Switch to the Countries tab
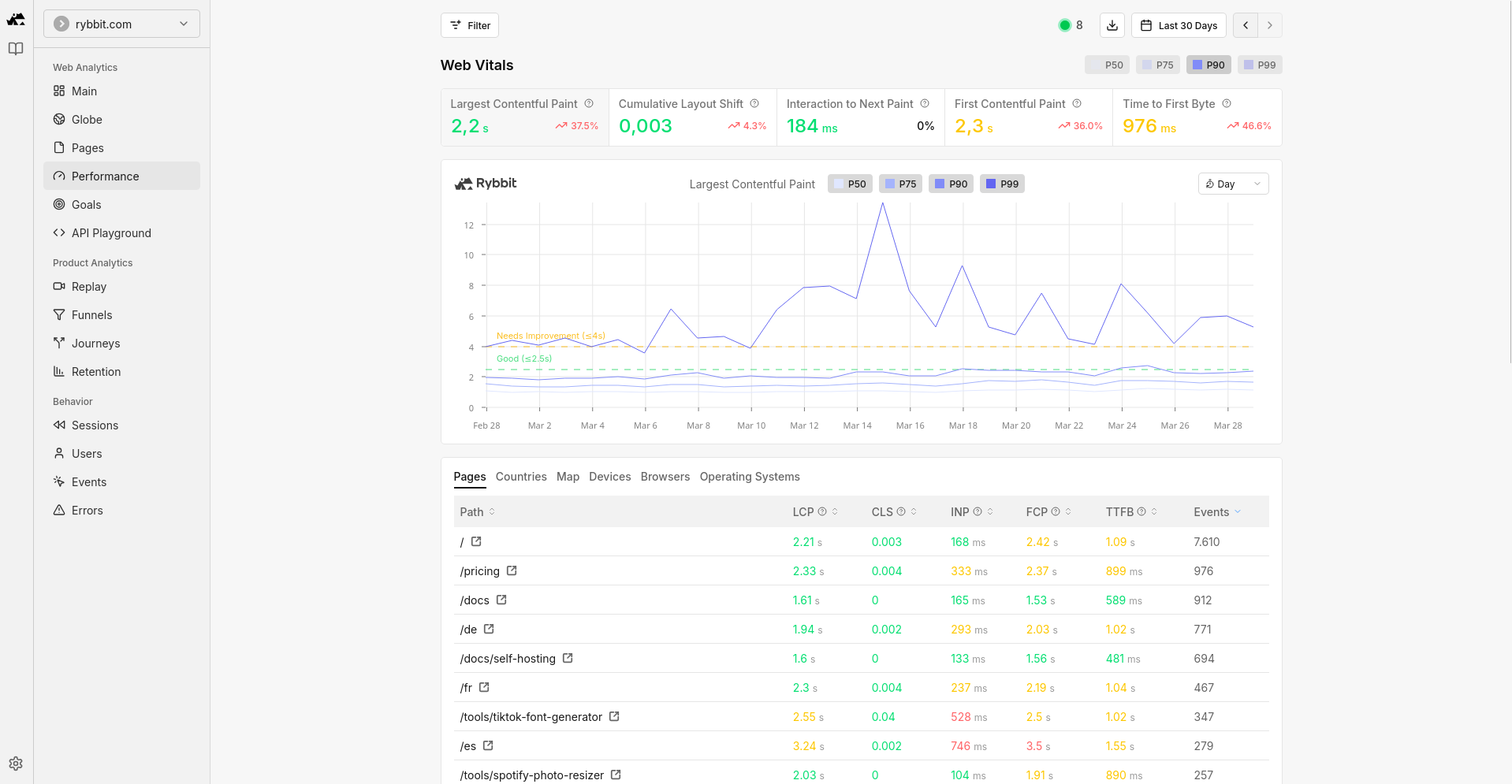The width and height of the screenshot is (1512, 784). point(520,476)
